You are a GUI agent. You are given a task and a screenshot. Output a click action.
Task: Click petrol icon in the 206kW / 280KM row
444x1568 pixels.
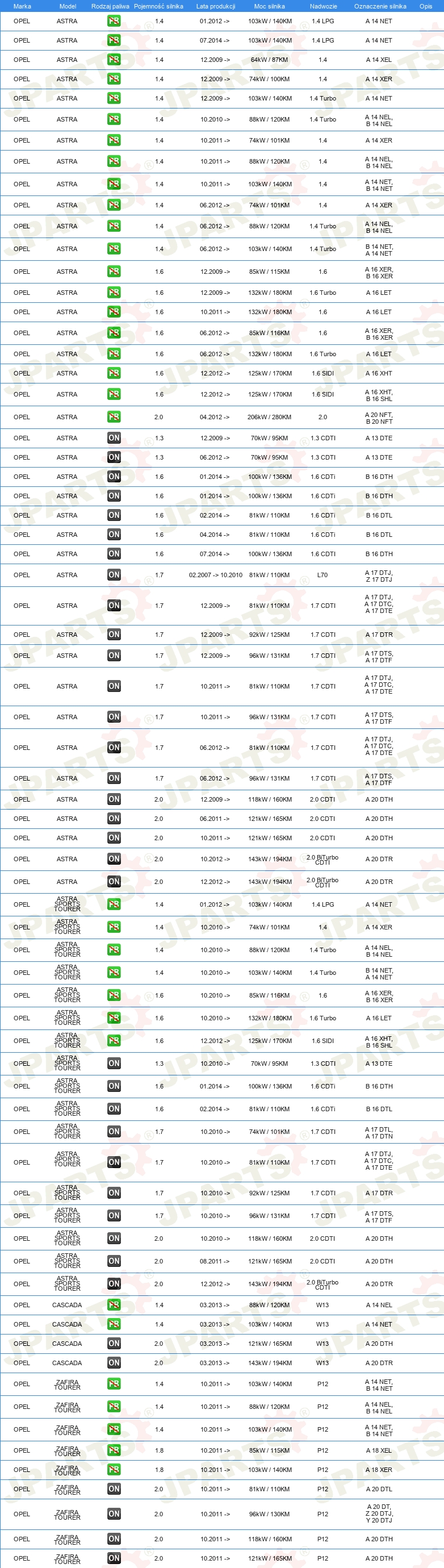coord(114,417)
